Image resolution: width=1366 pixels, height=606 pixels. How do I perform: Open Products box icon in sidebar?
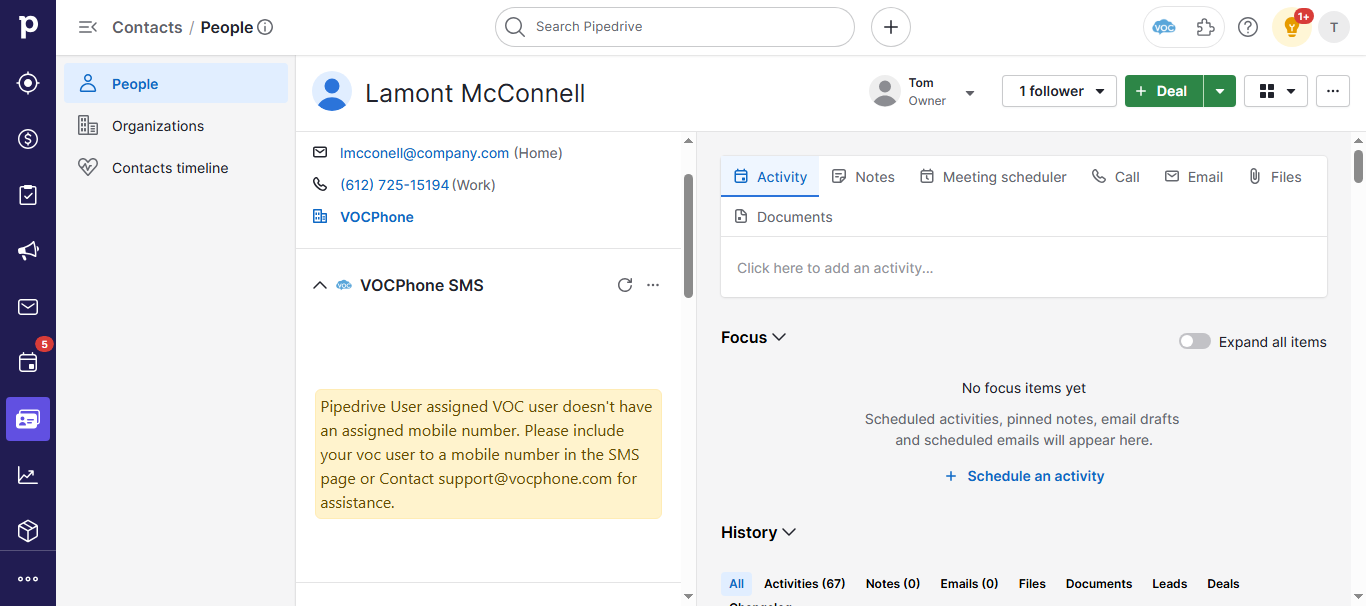pos(28,531)
